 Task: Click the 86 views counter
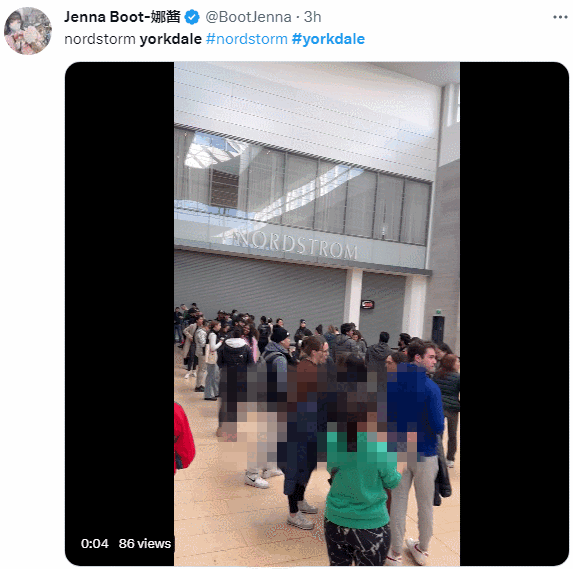145,543
